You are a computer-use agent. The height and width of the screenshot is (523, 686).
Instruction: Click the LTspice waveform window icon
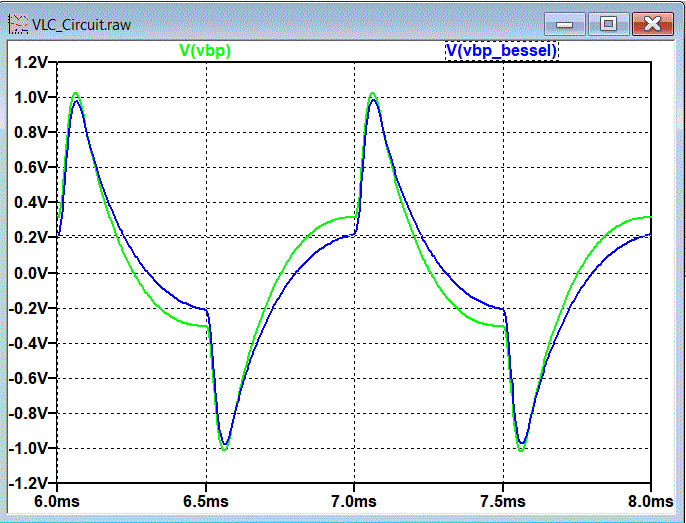tap(19, 24)
